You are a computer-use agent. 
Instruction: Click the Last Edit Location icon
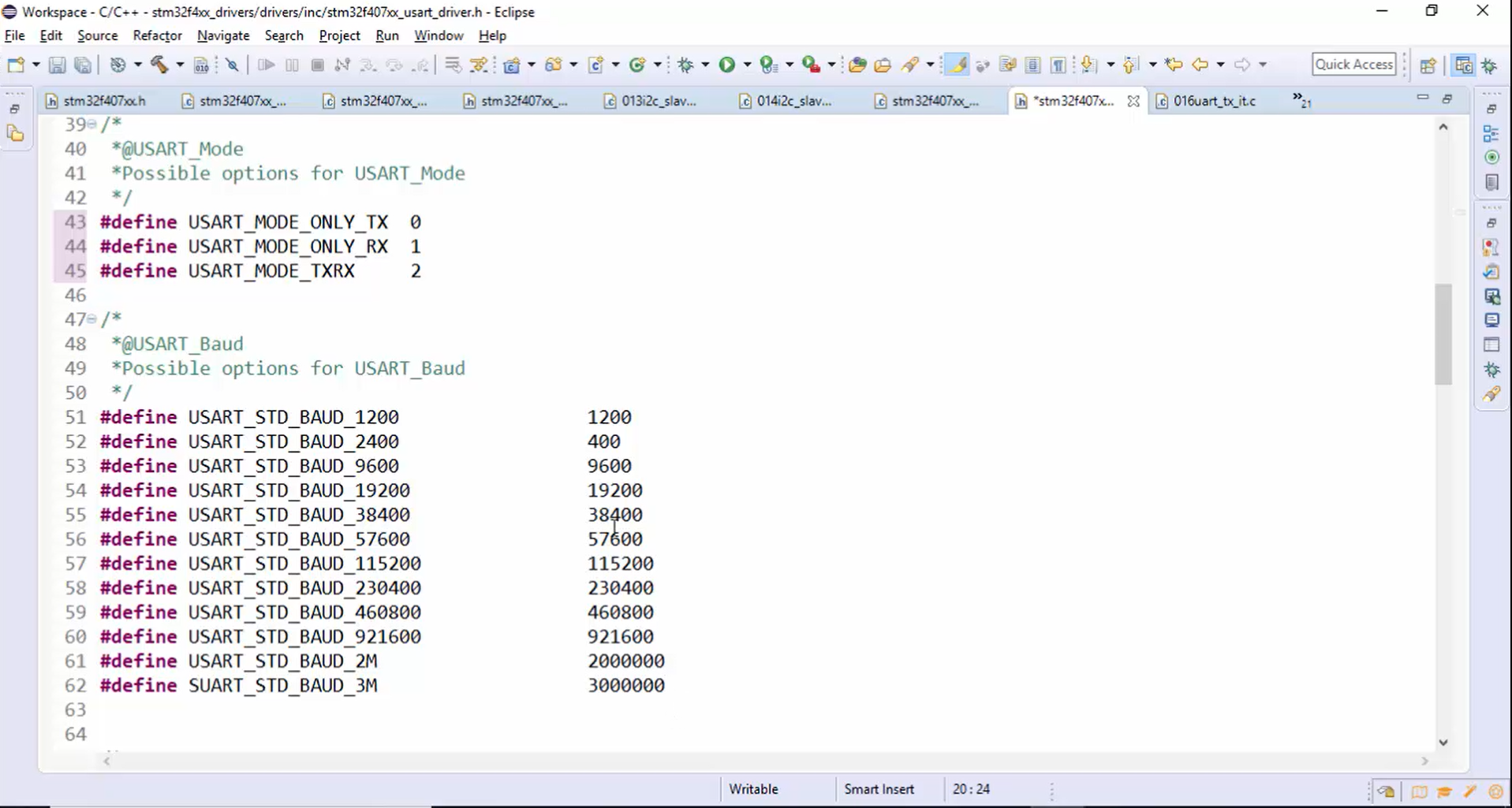tap(1174, 65)
